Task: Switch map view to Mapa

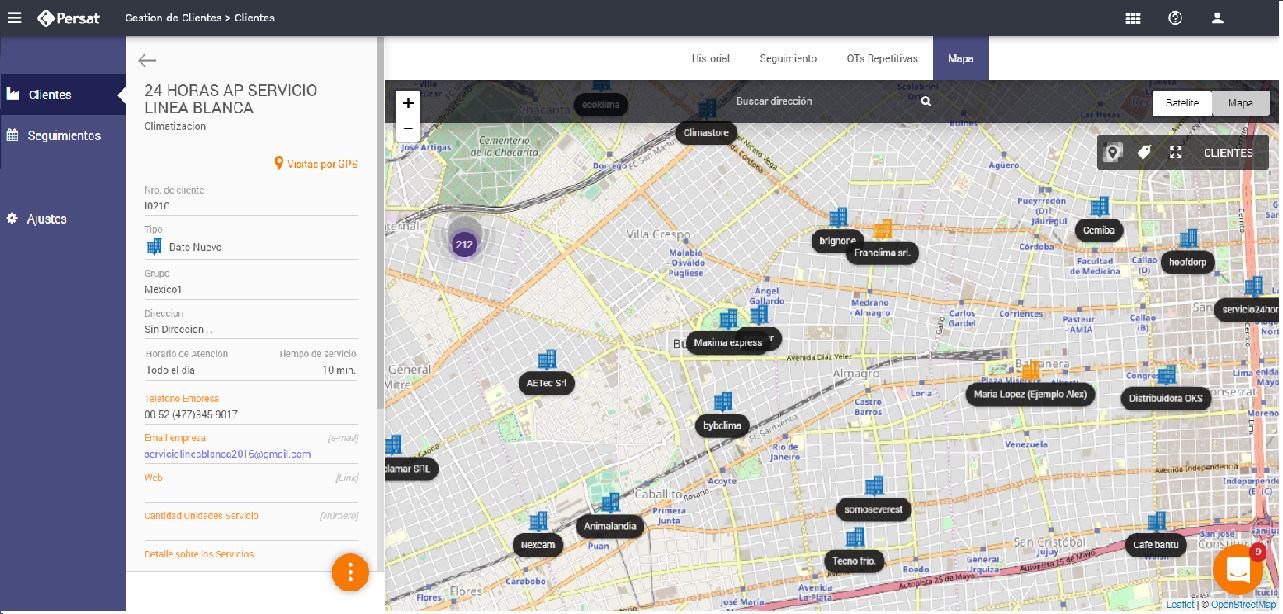Action: pos(1240,102)
